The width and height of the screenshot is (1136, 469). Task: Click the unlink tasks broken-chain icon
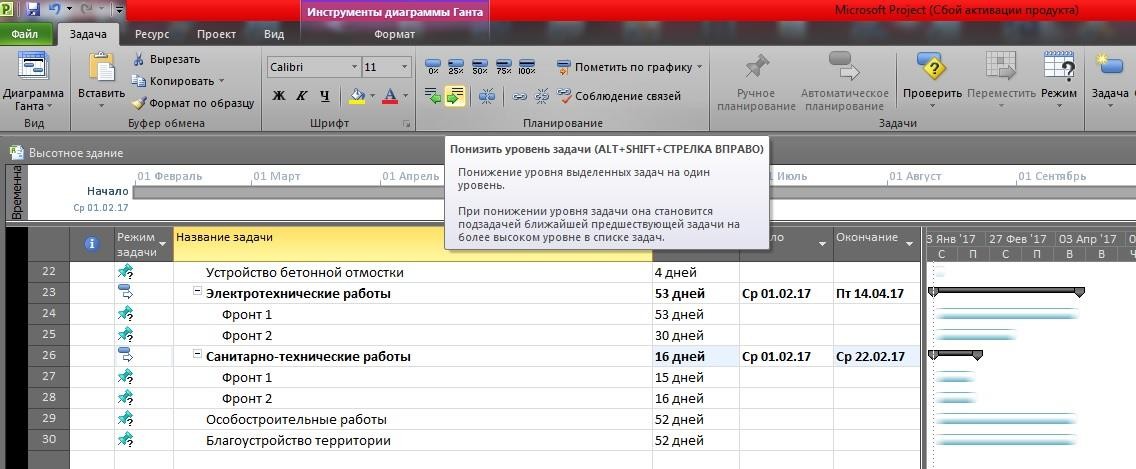[x=542, y=96]
